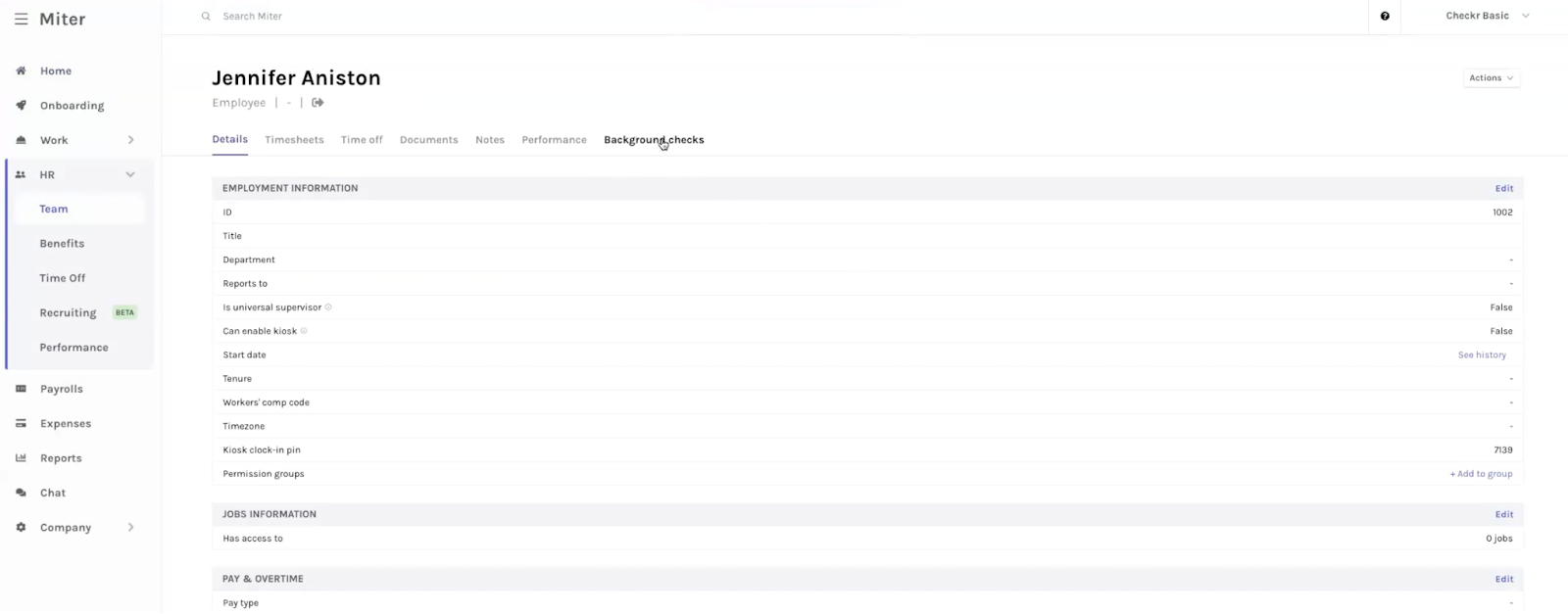Viewport: 1568px width, 614px height.
Task: Open the Checkr Basic account dropdown
Action: tap(1487, 16)
